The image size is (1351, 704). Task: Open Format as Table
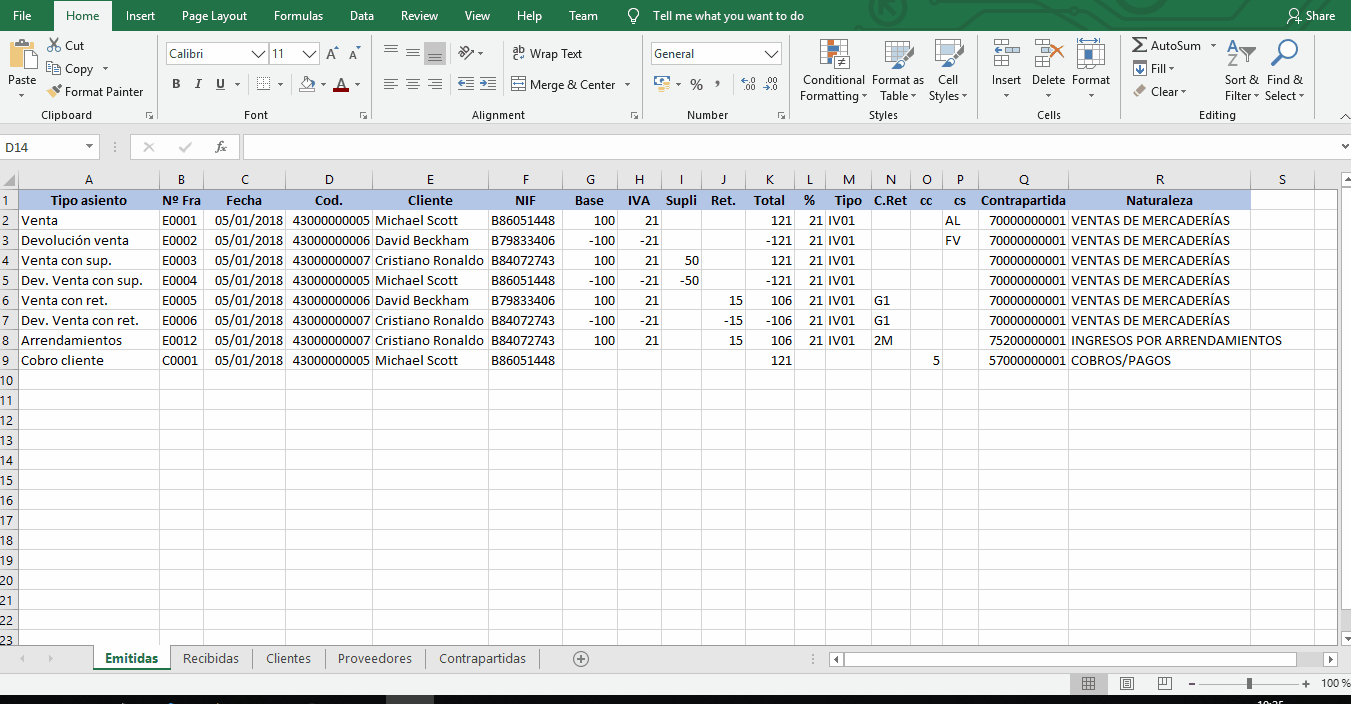point(898,70)
